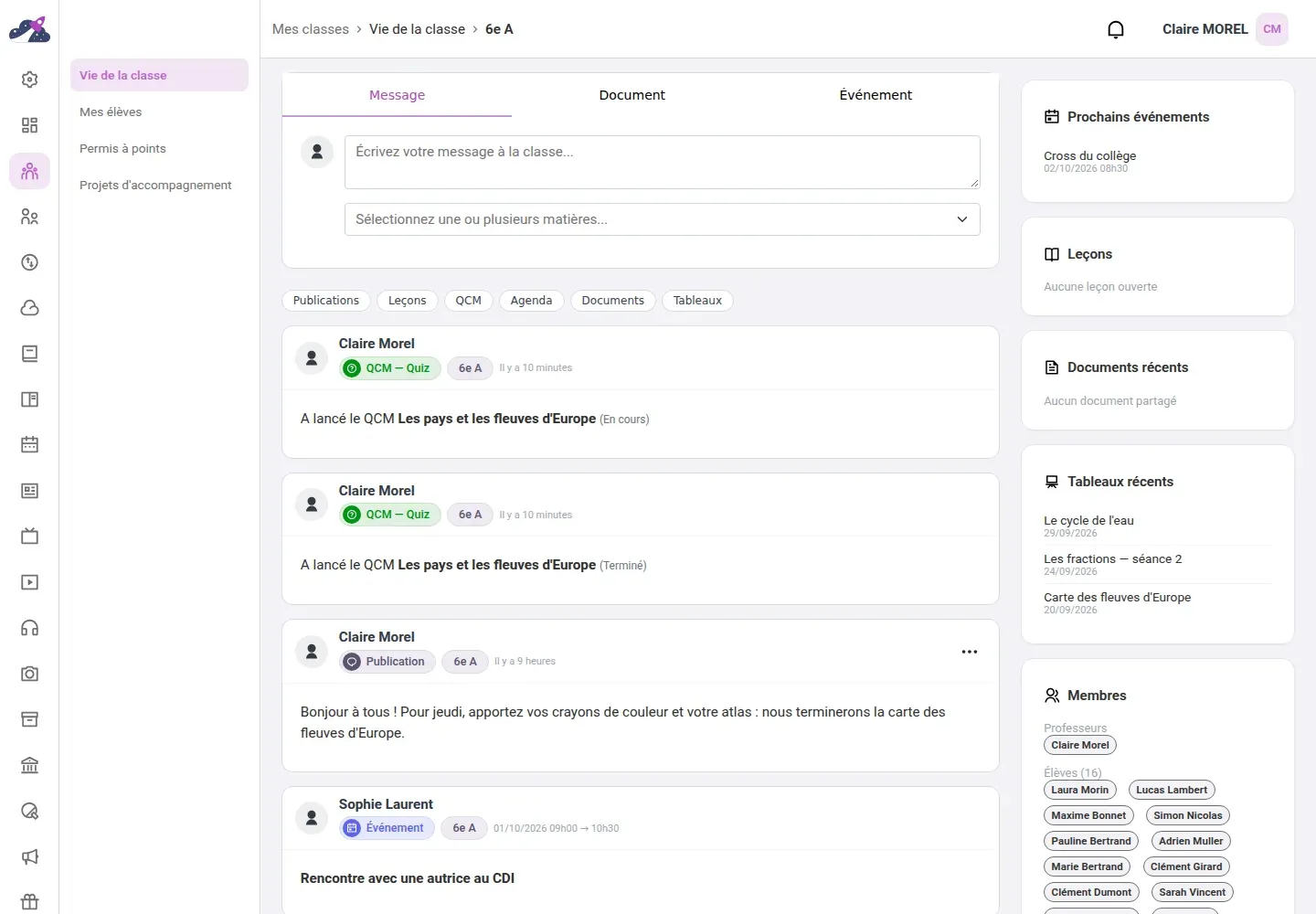The width and height of the screenshot is (1316, 914).
Task: Filter the feed by Documents
Action: (613, 301)
